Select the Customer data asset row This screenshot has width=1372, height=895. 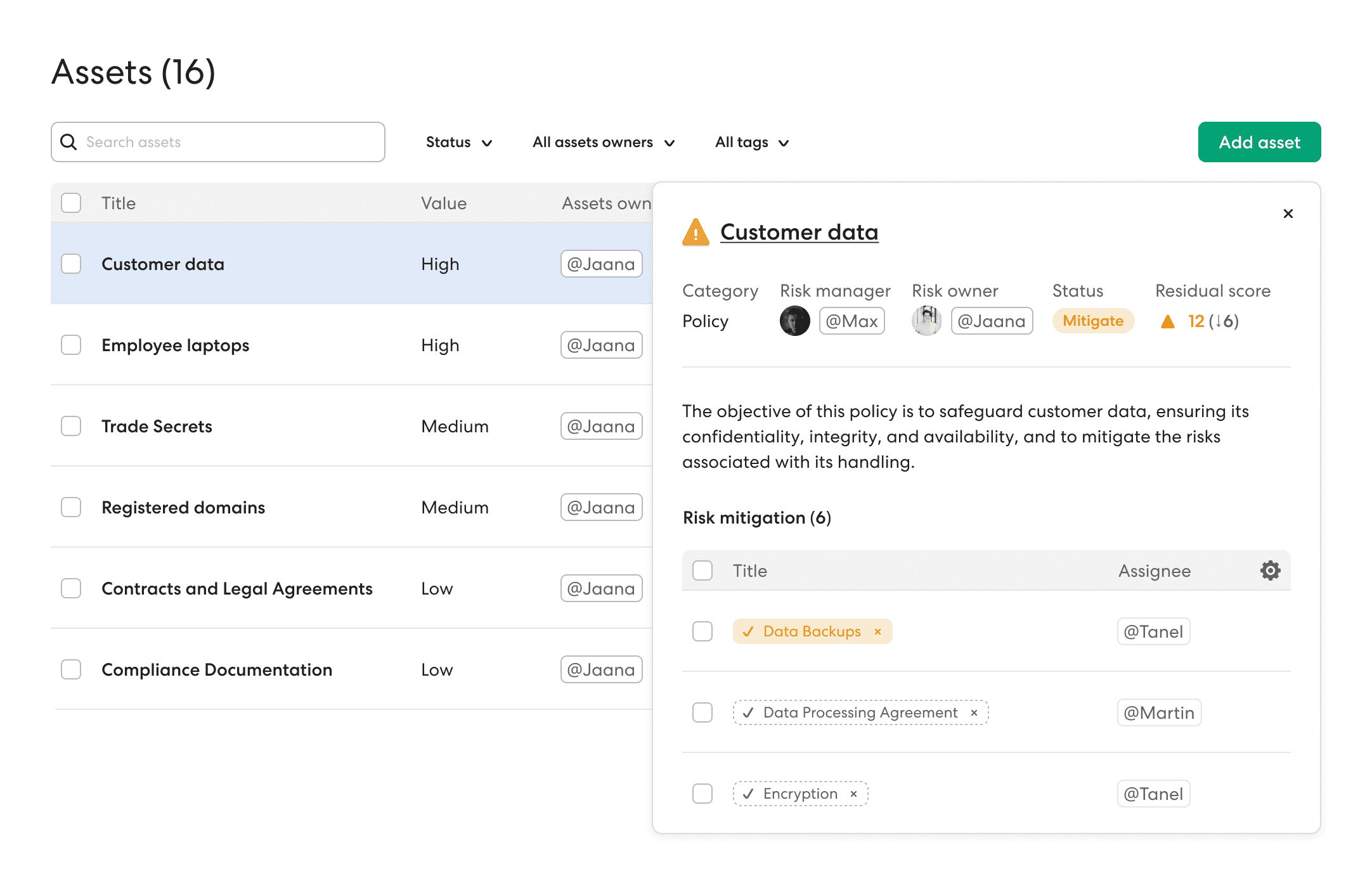349,263
